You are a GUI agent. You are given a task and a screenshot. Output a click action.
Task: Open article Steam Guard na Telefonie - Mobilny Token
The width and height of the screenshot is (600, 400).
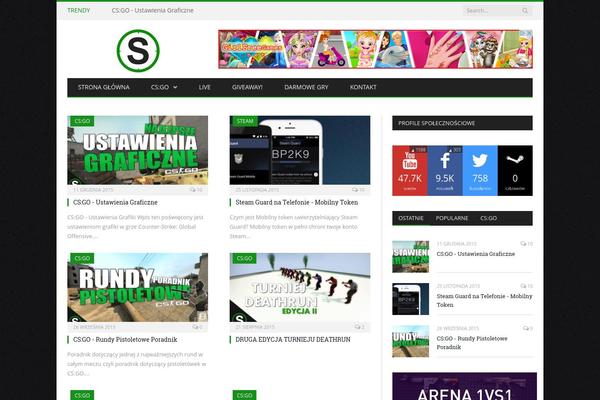pos(297,202)
